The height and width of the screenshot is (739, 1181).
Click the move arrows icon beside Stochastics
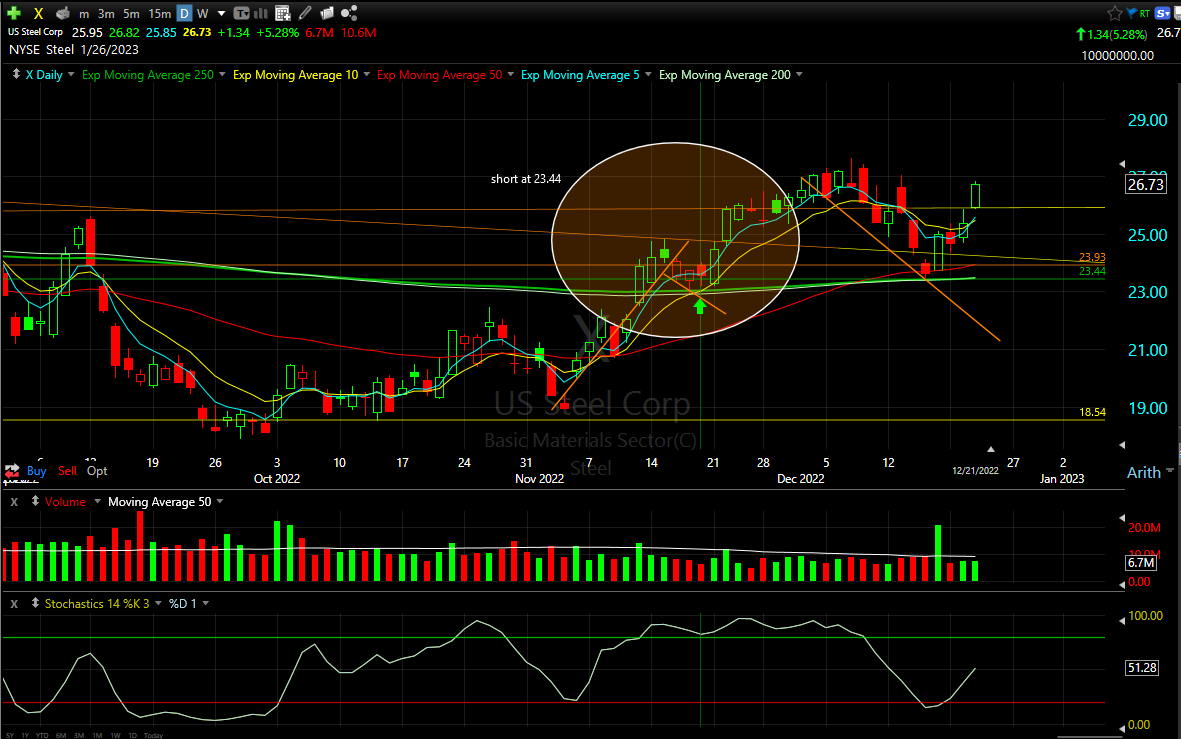35,603
